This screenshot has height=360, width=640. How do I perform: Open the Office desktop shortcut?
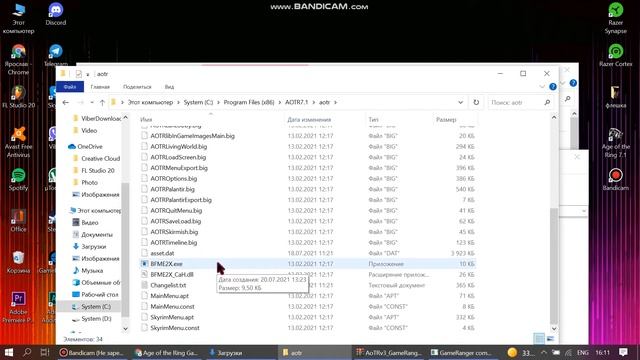[18, 221]
